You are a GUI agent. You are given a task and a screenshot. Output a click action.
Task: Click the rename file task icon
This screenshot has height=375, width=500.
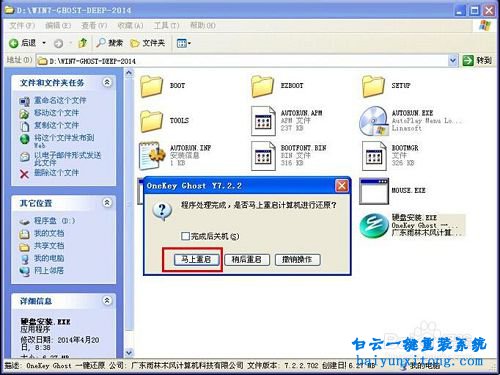tap(25, 101)
